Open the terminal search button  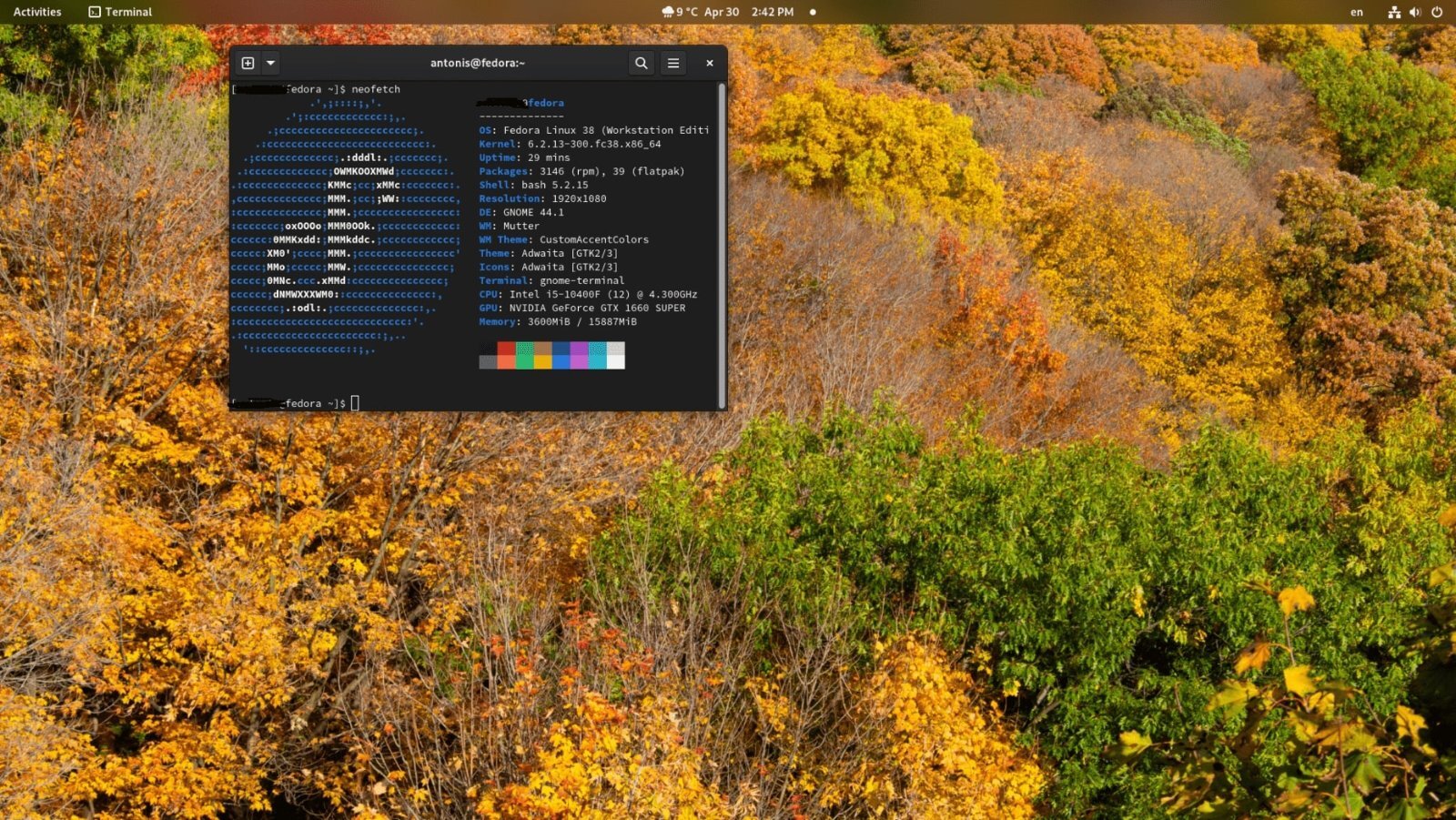(642, 63)
